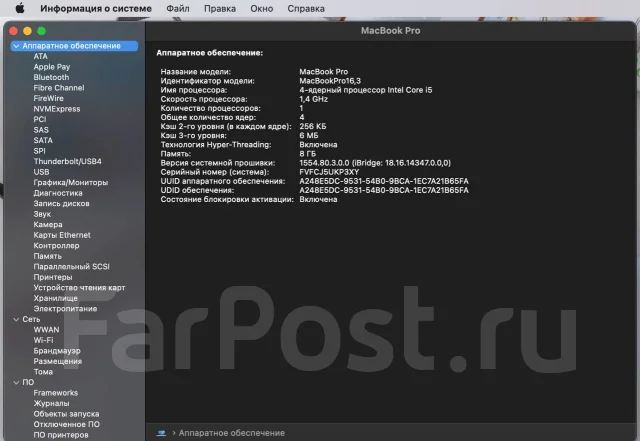Select Bluetooth in the sidebar
Viewport: 640px width, 441px height.
pos(51,77)
